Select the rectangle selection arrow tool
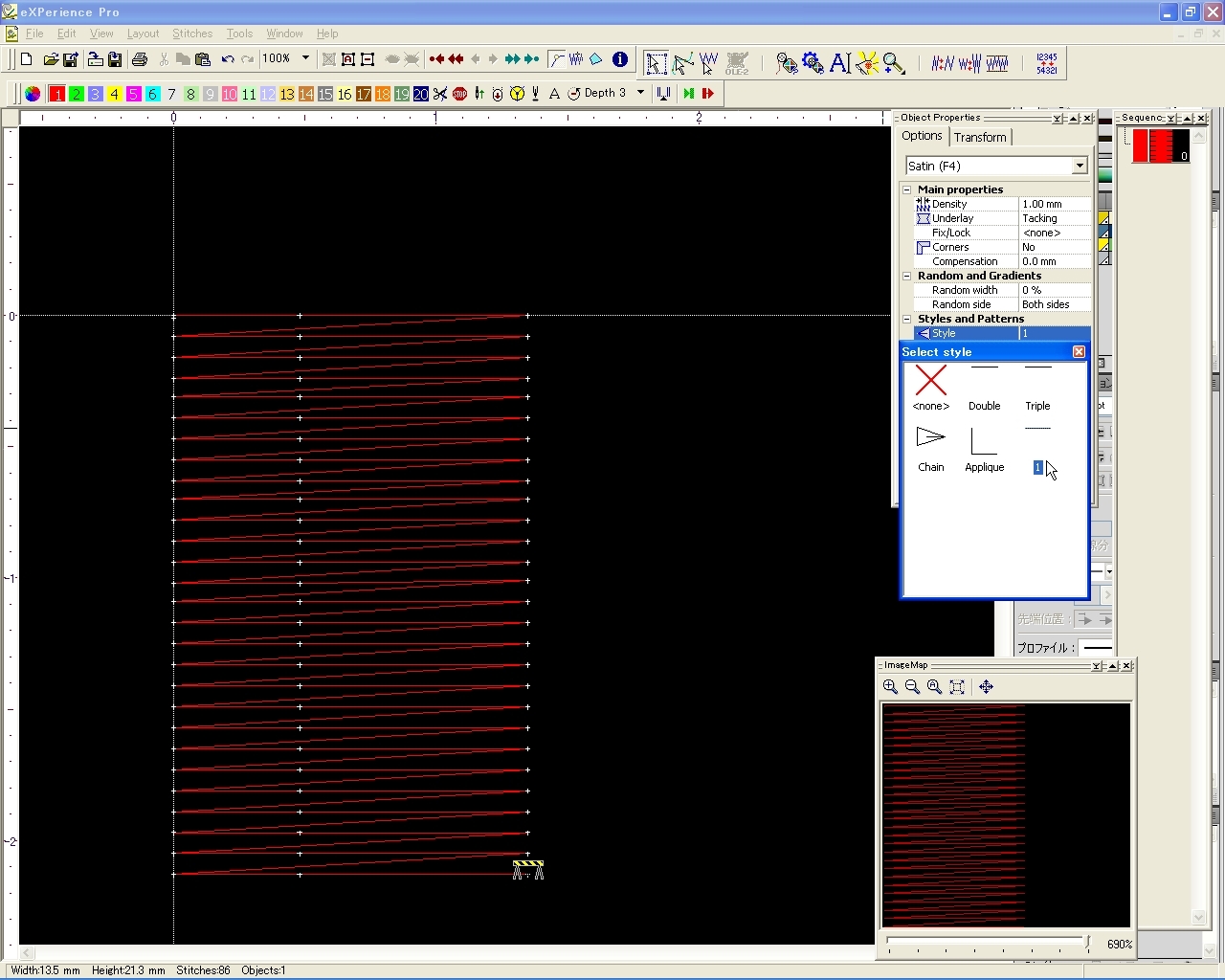1225x980 pixels. point(657,63)
